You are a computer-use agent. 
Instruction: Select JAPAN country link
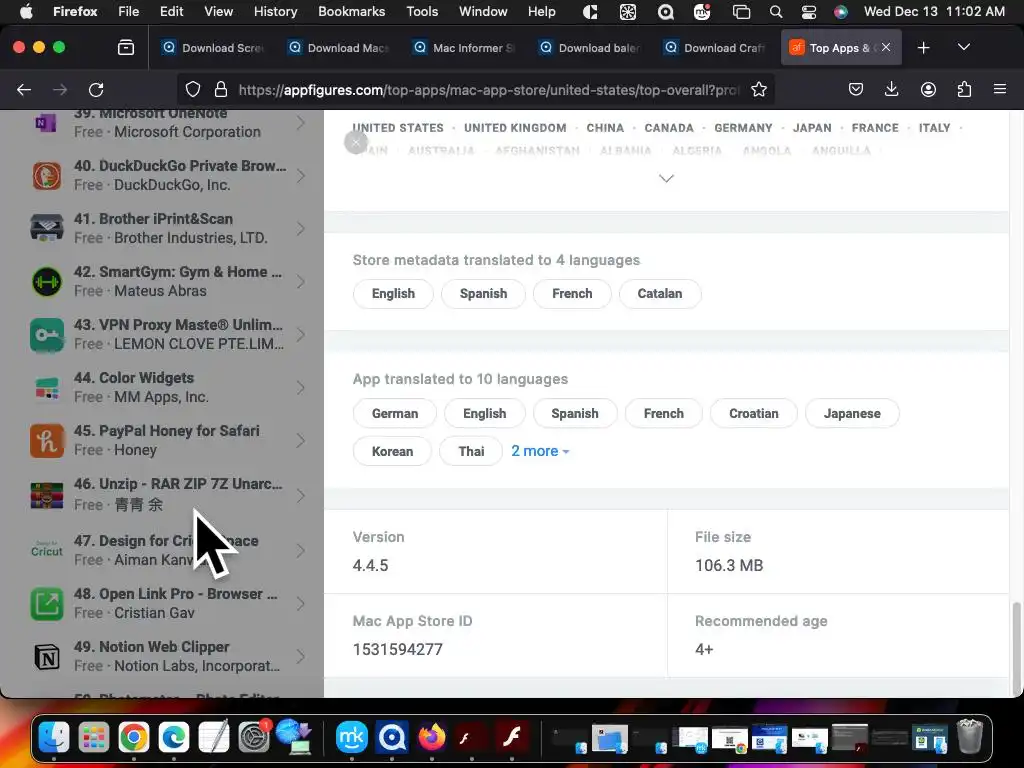point(812,128)
